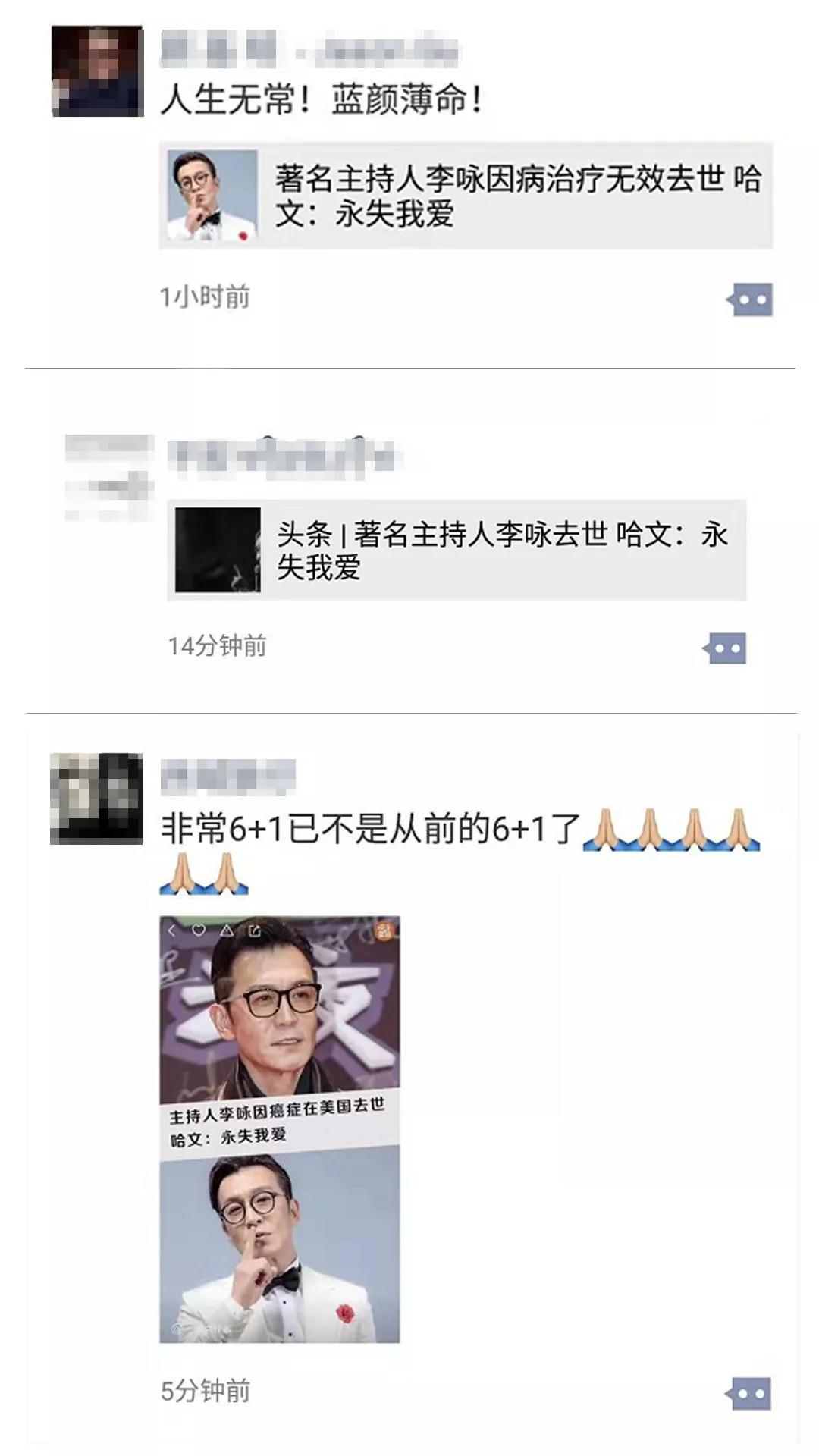Tap back arrow inside the shared screenshot
The image size is (819, 1456).
coord(172,930)
